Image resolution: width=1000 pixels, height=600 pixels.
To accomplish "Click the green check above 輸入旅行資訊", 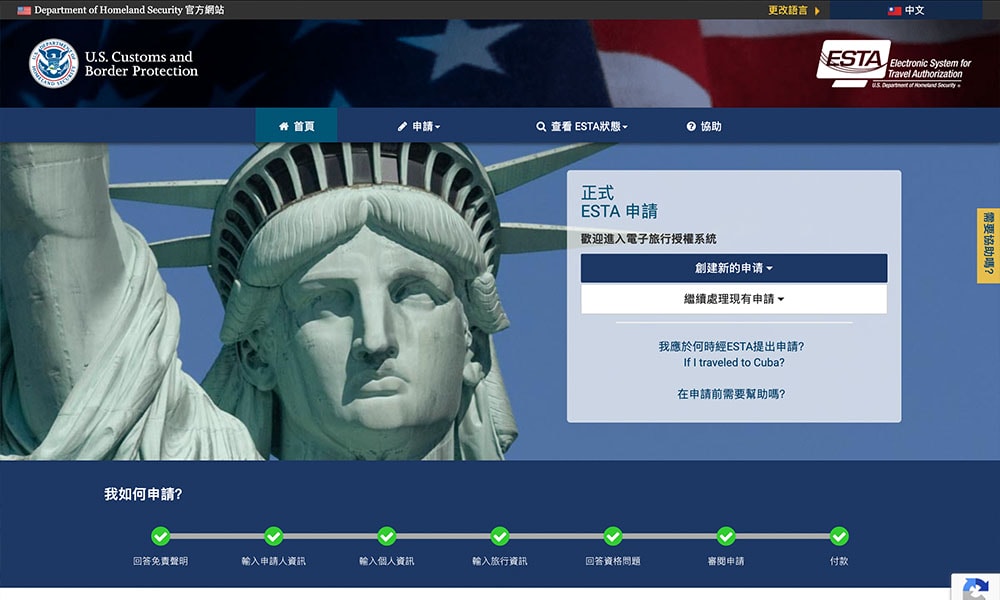I will click(x=500, y=536).
